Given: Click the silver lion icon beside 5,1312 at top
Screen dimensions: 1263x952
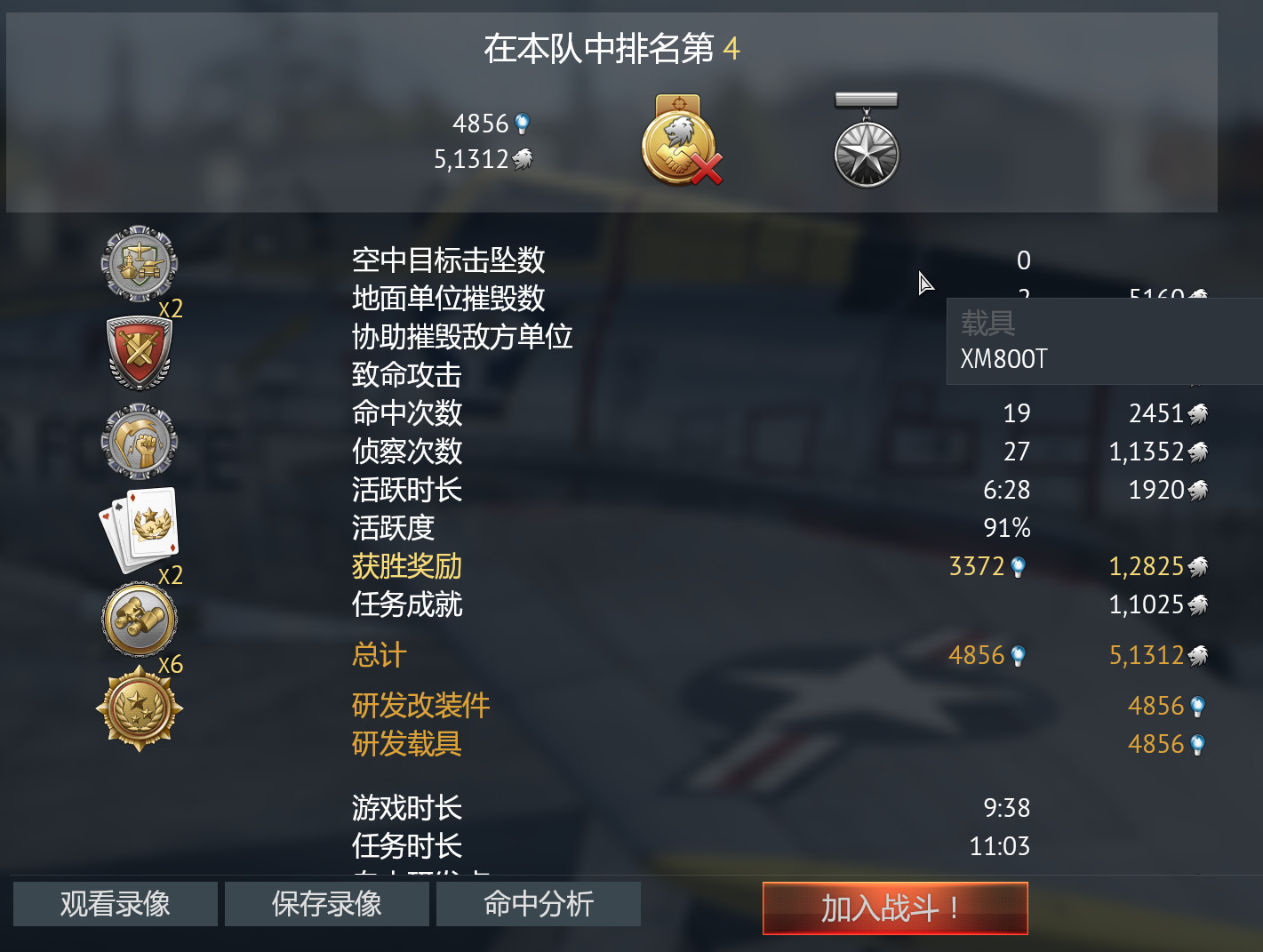Looking at the screenshot, I should point(523,159).
